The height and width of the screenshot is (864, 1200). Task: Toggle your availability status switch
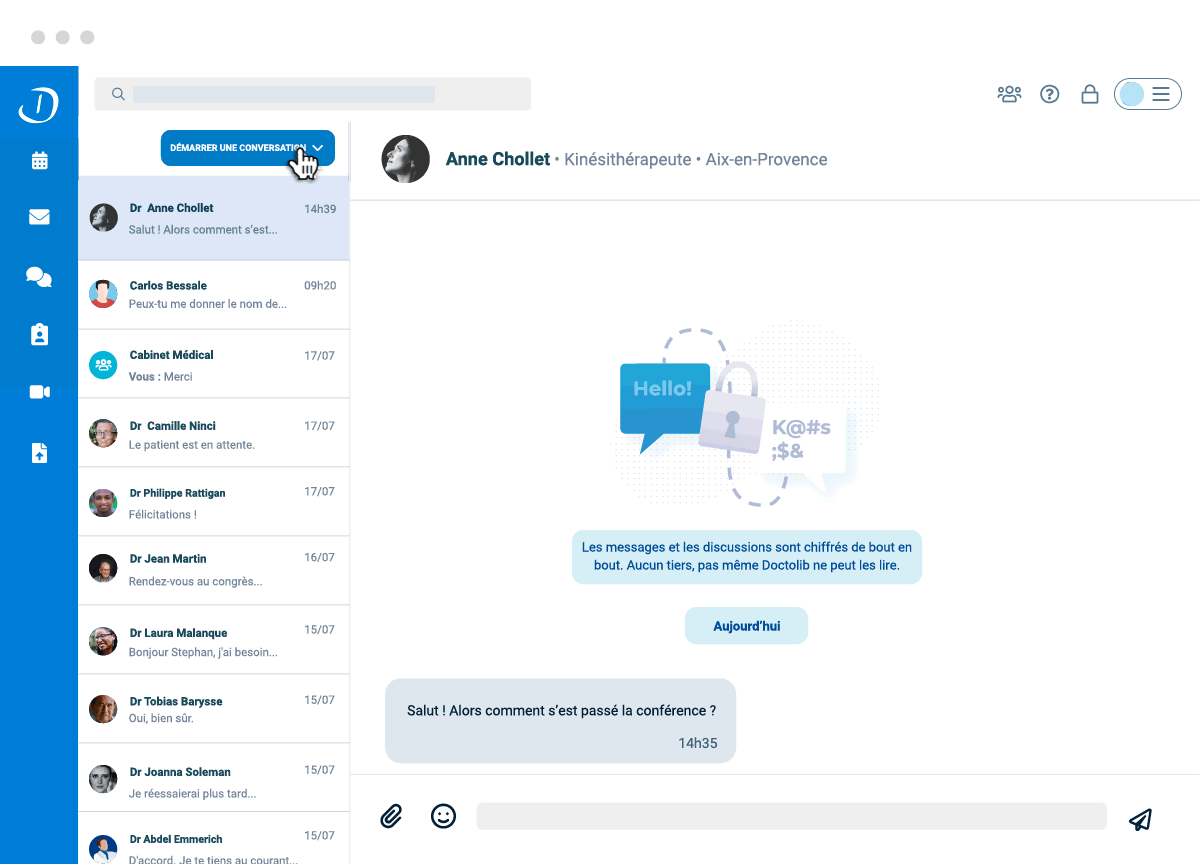[1130, 93]
